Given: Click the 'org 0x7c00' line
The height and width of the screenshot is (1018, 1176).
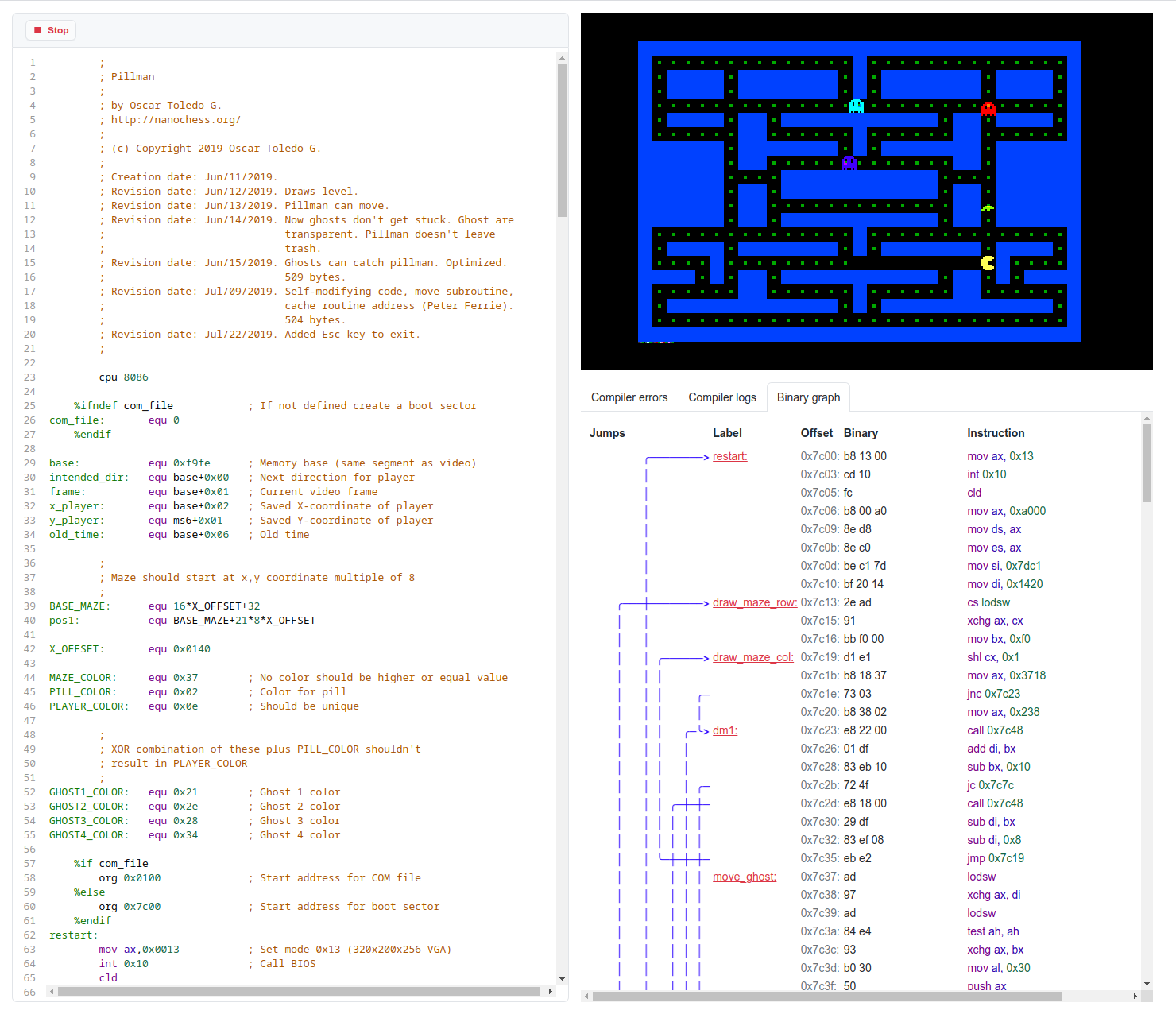Looking at the screenshot, I should tap(269, 907).
